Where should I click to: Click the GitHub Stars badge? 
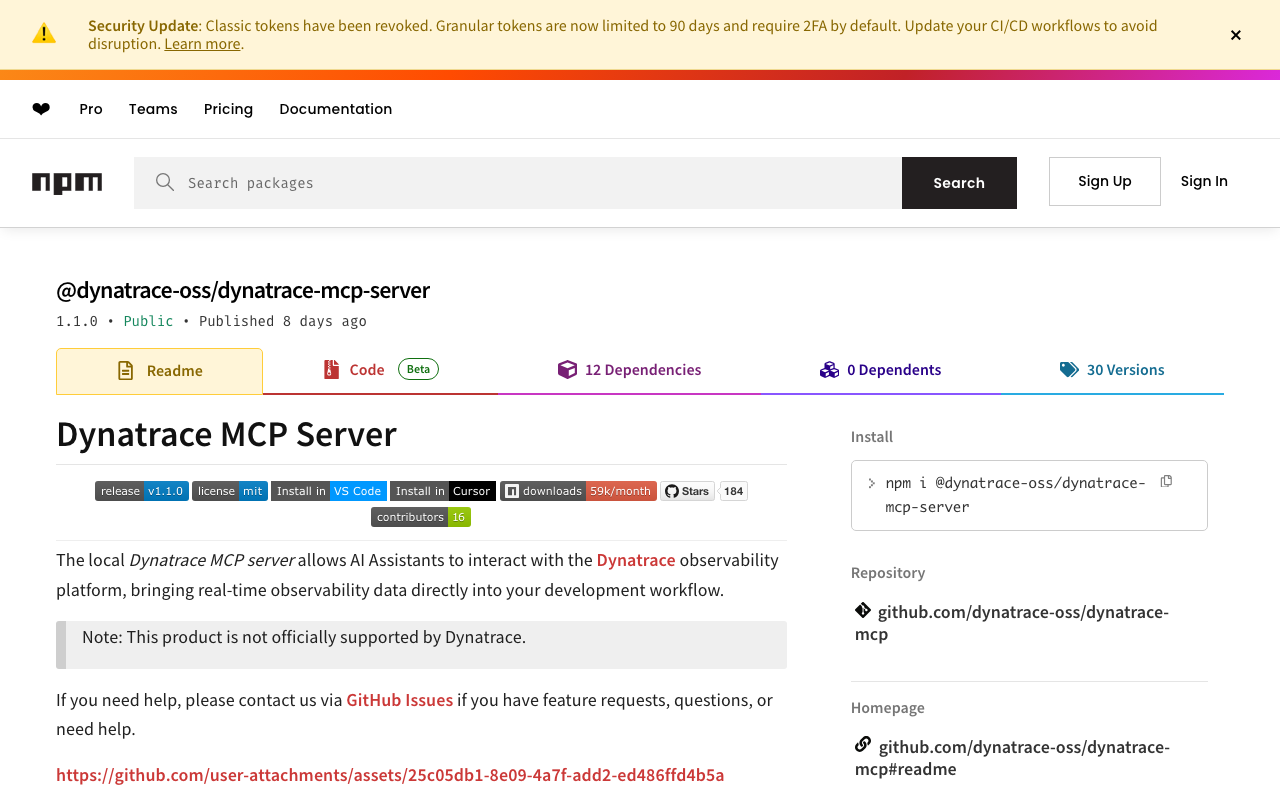[687, 491]
